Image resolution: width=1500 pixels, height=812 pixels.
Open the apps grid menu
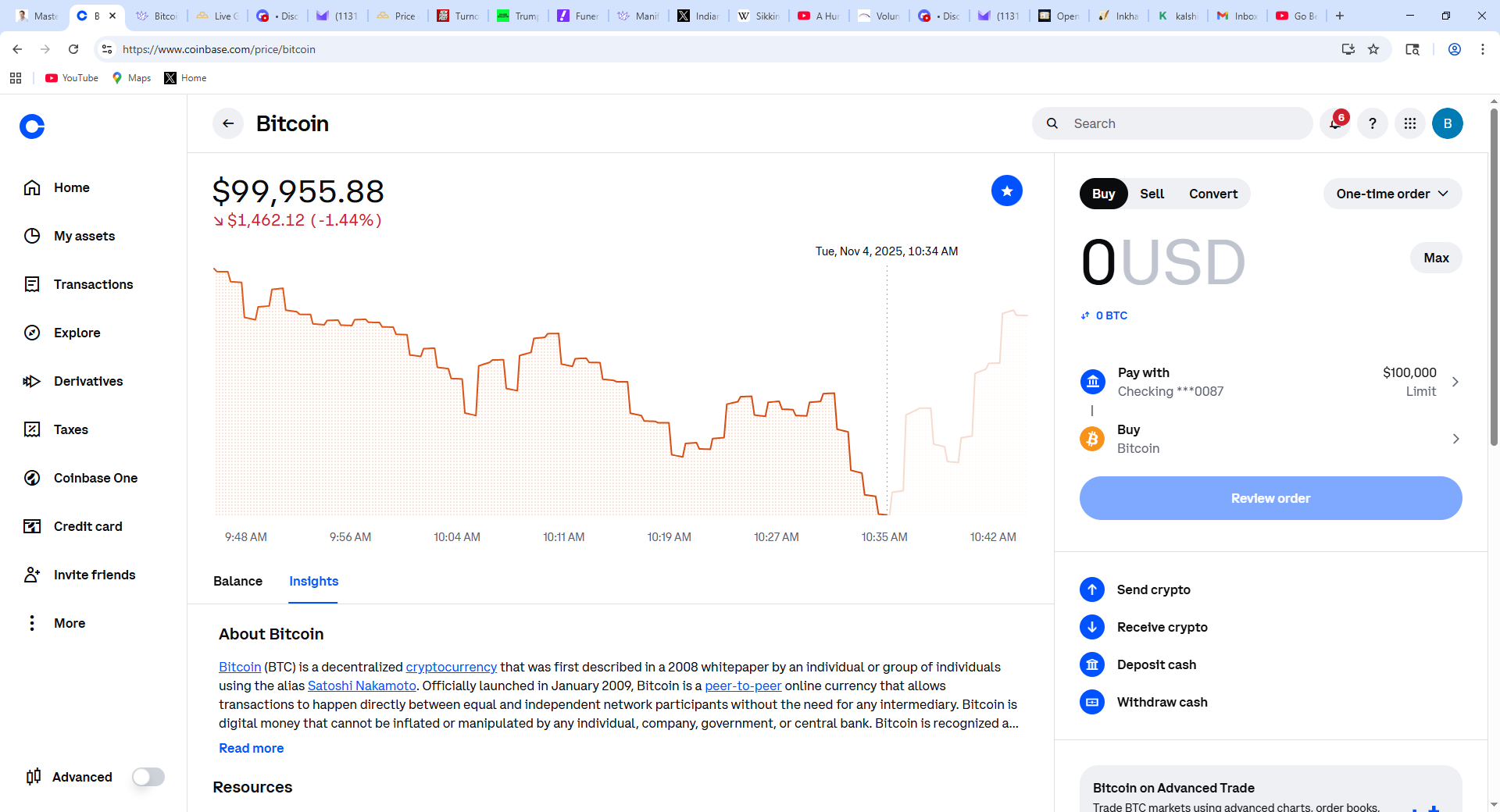click(1410, 123)
